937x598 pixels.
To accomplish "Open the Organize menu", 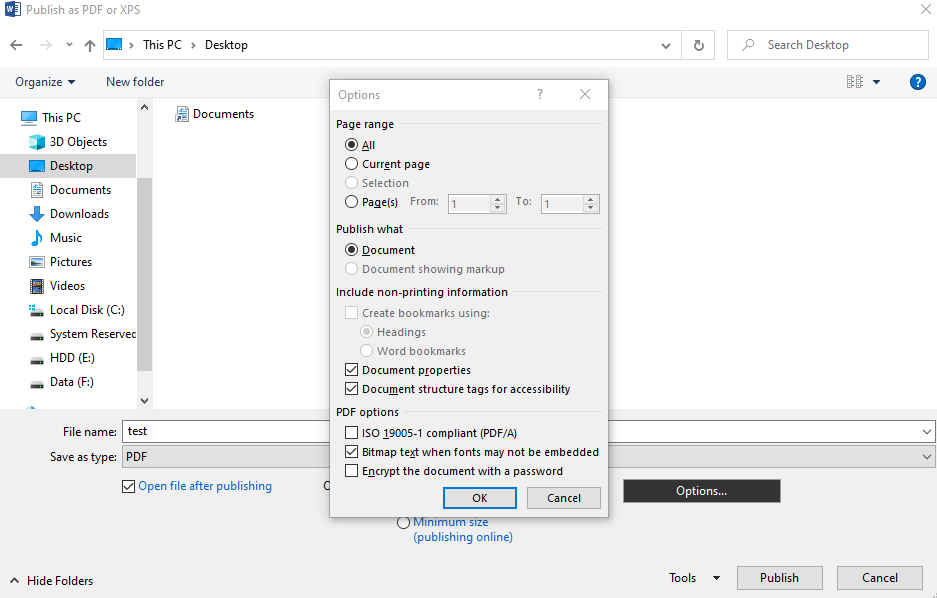I will 40,81.
